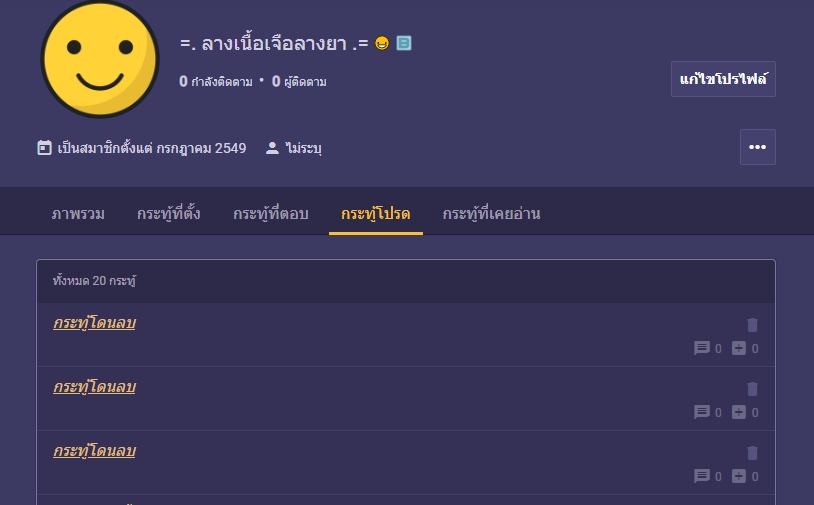Open the first กระทู้โดนลบ link
814x505 pixels.
94,323
